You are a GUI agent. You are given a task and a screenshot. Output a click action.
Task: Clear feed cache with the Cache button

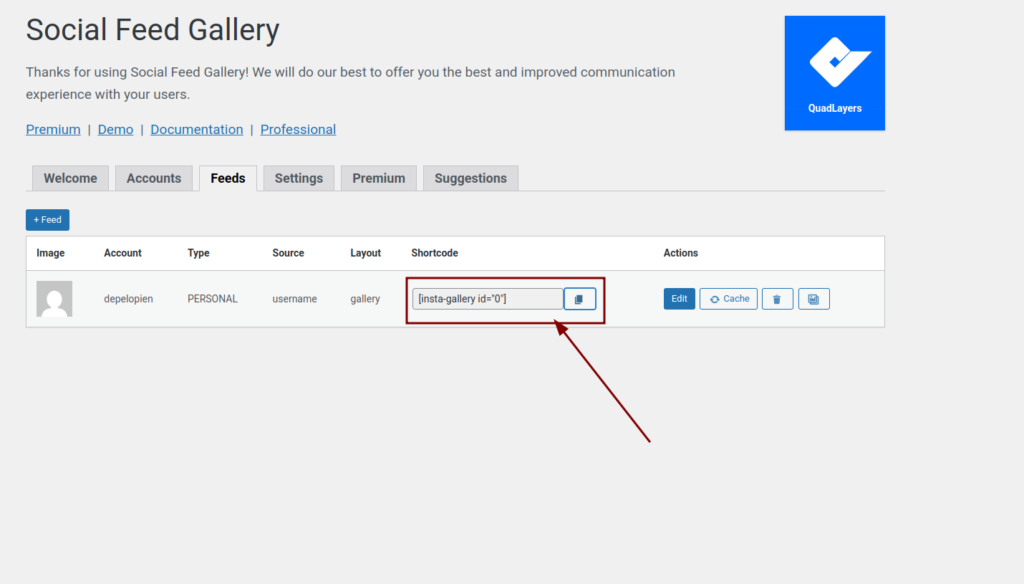(x=728, y=299)
